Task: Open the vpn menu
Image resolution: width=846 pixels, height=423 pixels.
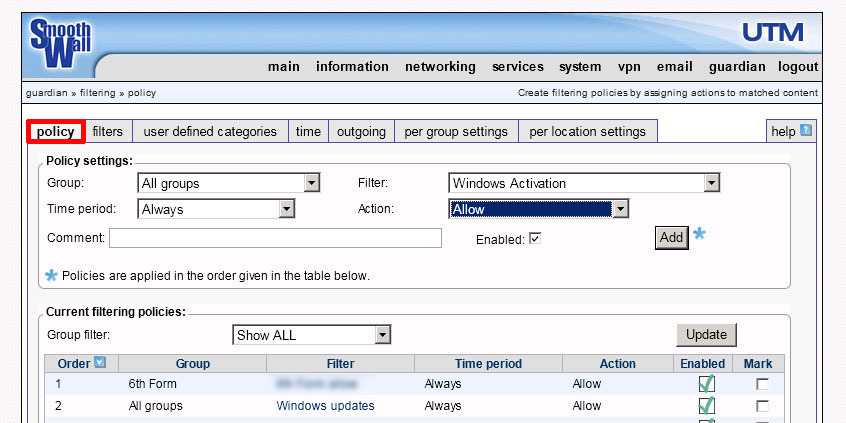Action: 629,67
